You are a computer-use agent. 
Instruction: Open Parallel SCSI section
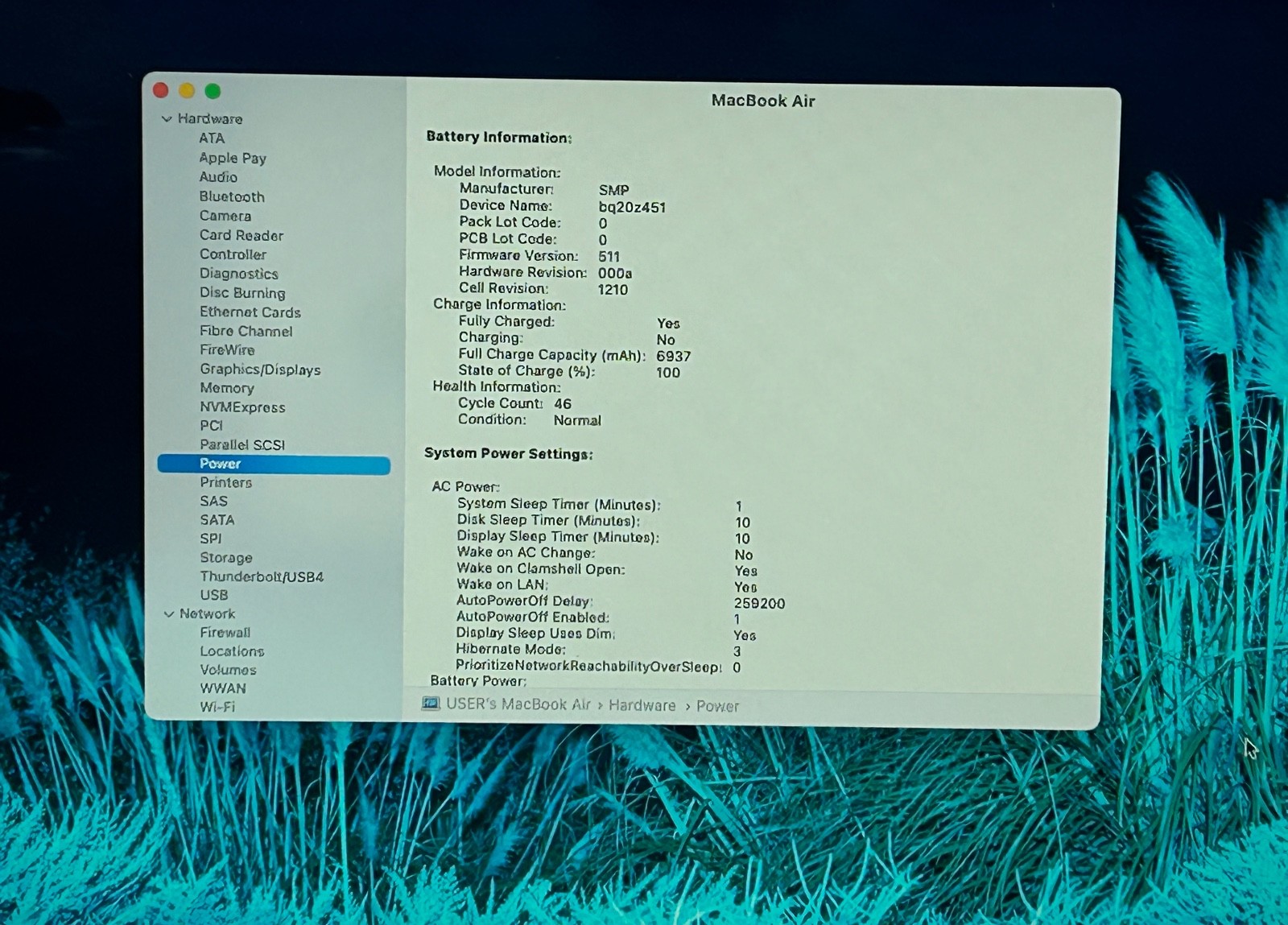(242, 445)
